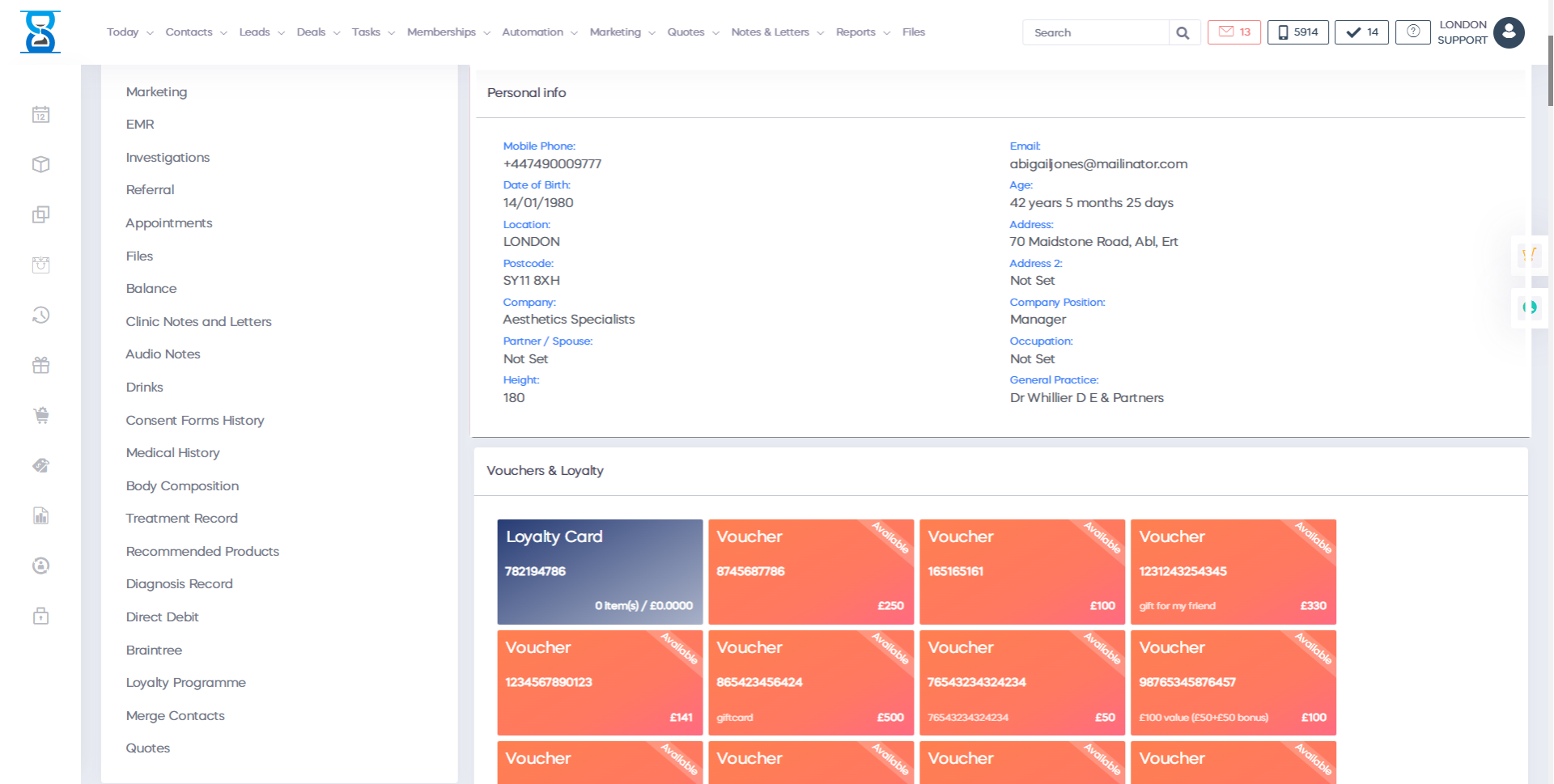This screenshot has height=784, width=1554.
Task: Open the Files menu item
Action: pyautogui.click(x=913, y=32)
